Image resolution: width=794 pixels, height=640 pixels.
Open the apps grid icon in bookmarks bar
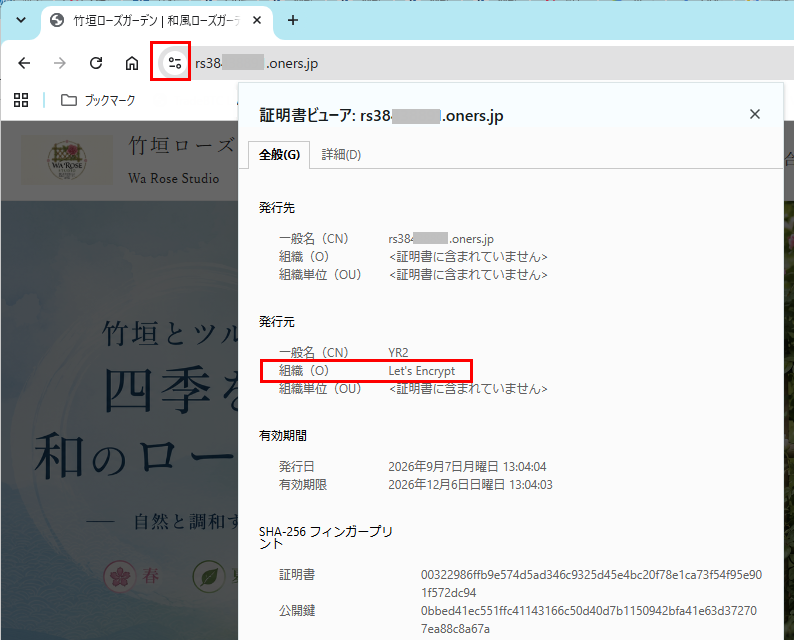[x=21, y=100]
